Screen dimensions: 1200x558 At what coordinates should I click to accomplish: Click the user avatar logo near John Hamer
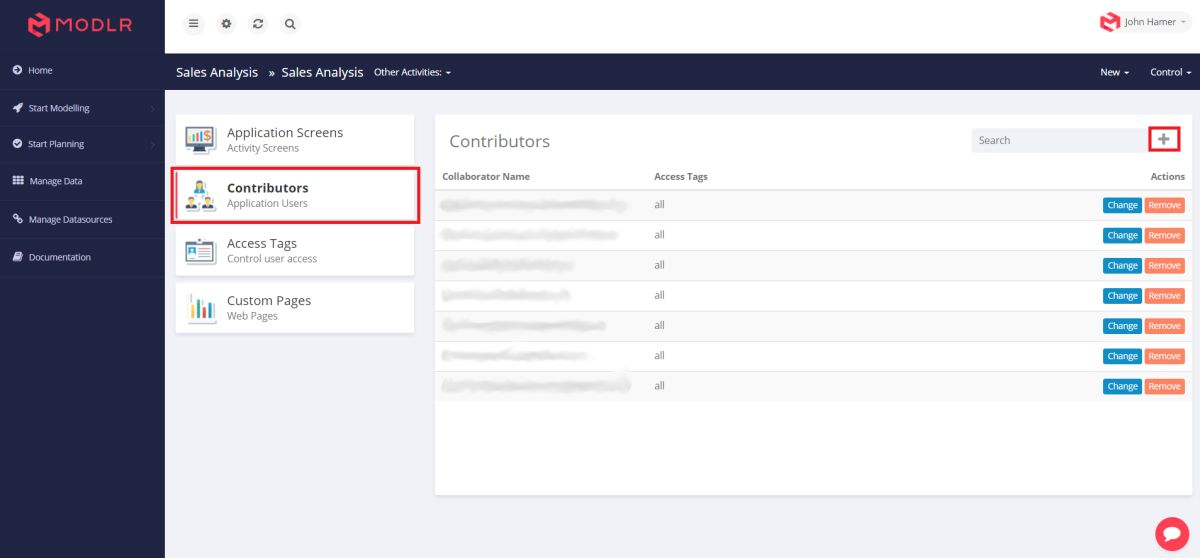click(x=1109, y=22)
